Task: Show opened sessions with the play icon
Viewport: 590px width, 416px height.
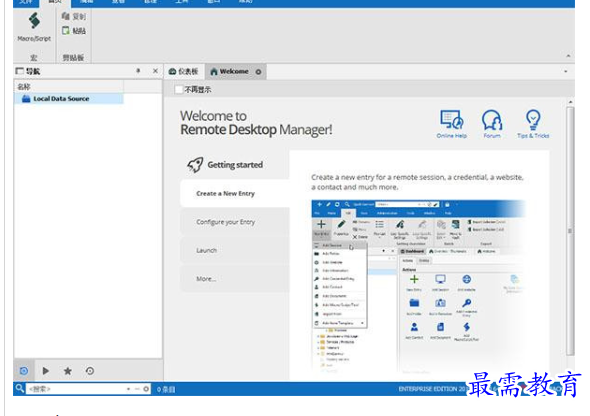Action: point(46,371)
